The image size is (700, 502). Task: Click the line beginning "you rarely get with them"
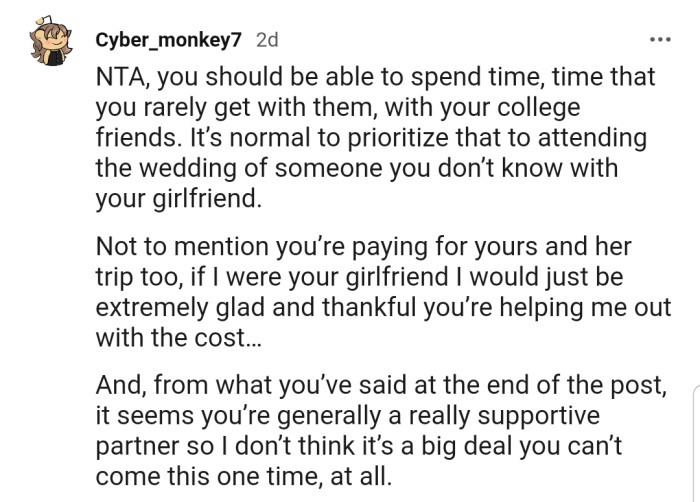click(337, 106)
